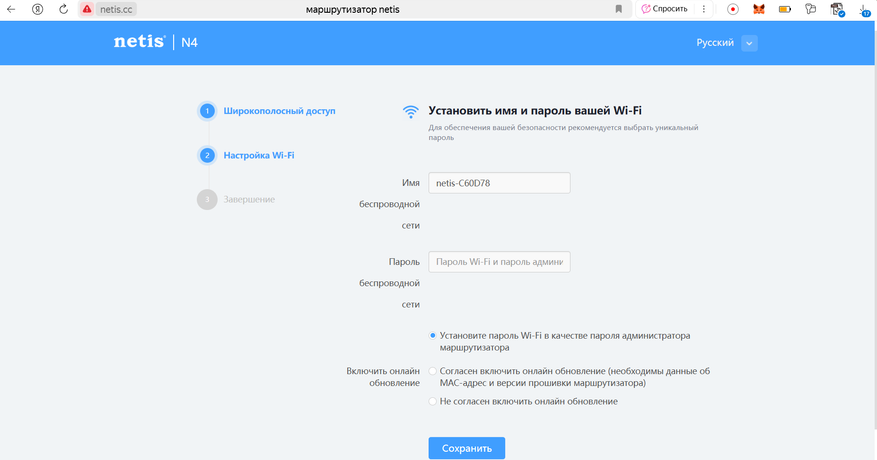Image resolution: width=877 pixels, height=460 pixels.
Task: Open the extensions puzzle icon
Action: coord(810,9)
